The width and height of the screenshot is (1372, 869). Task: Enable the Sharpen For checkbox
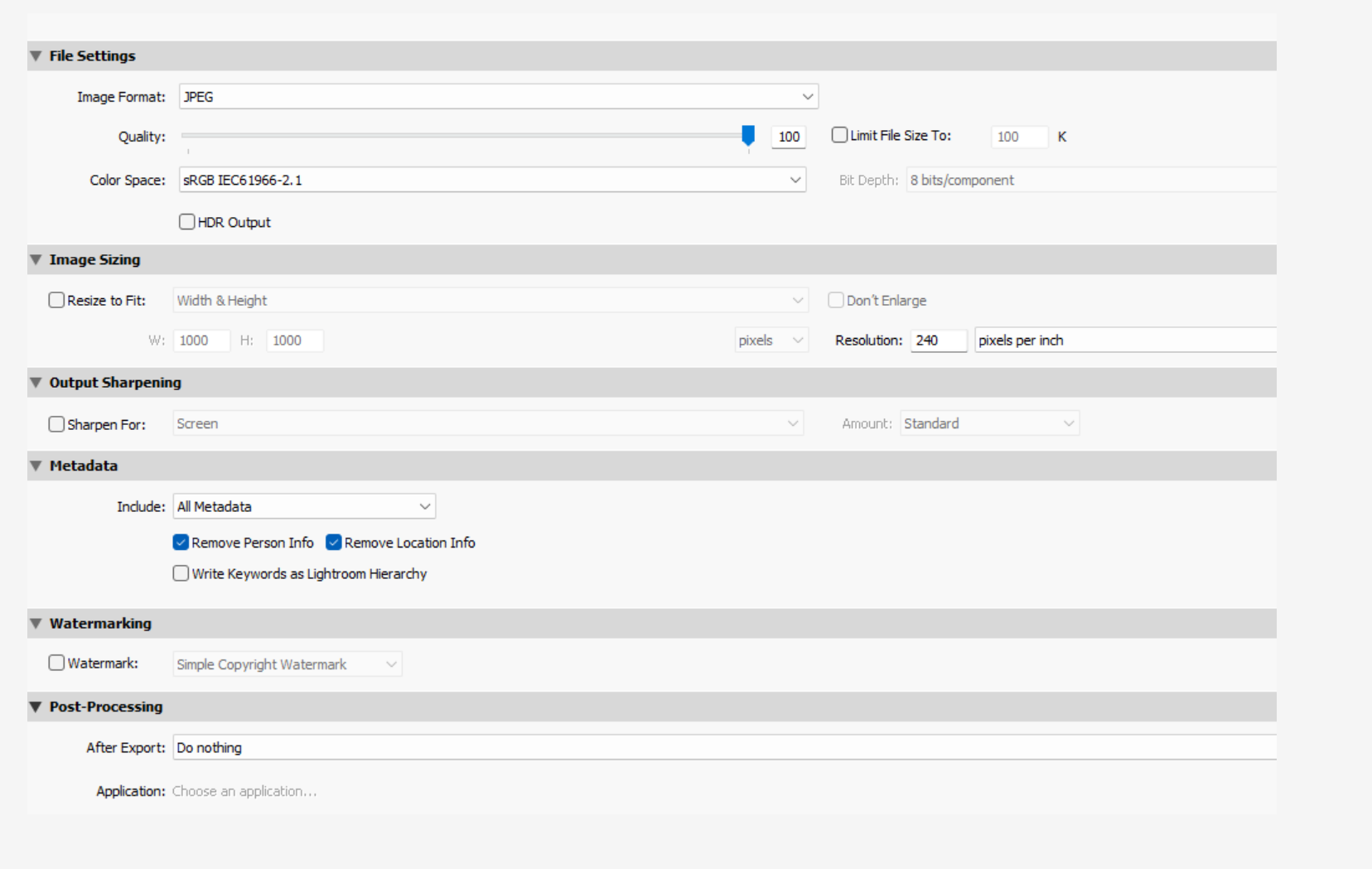pyautogui.click(x=56, y=424)
